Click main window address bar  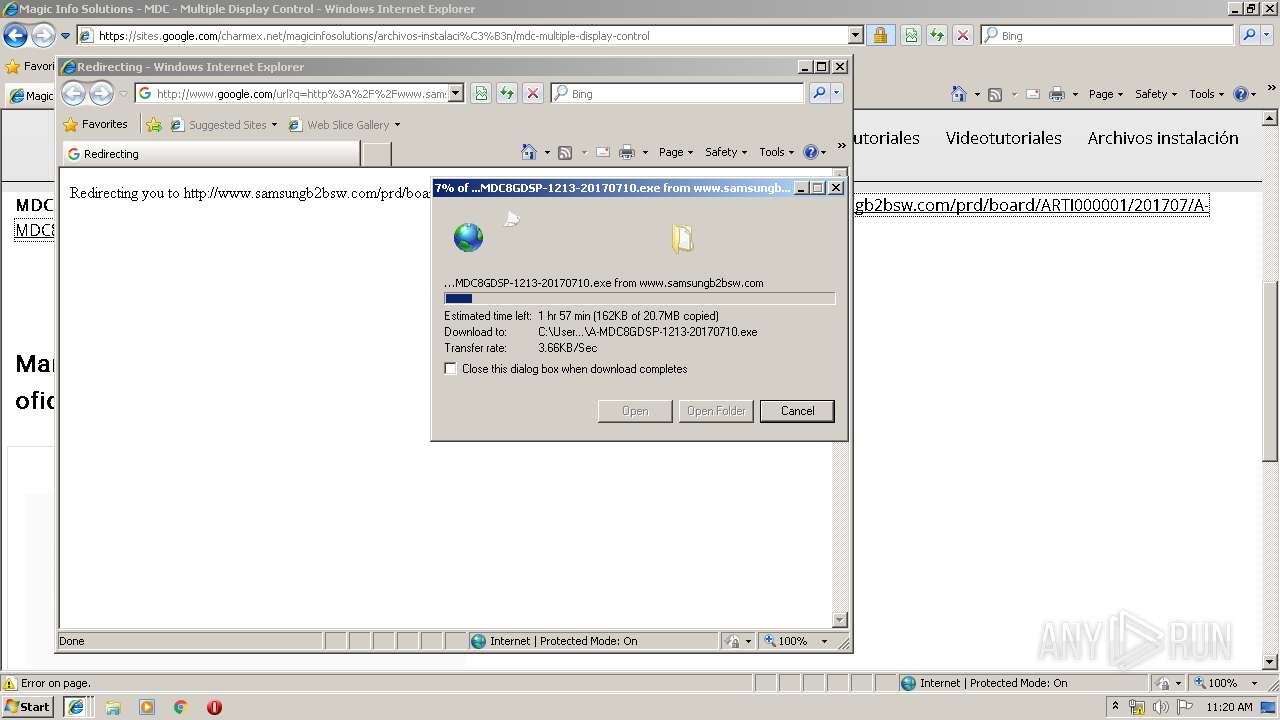(471, 36)
